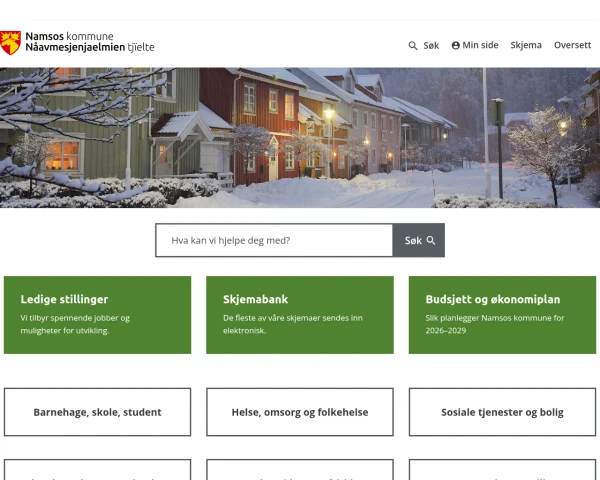Open the Ledige stillinger green card
The image size is (600, 480).
click(97, 315)
